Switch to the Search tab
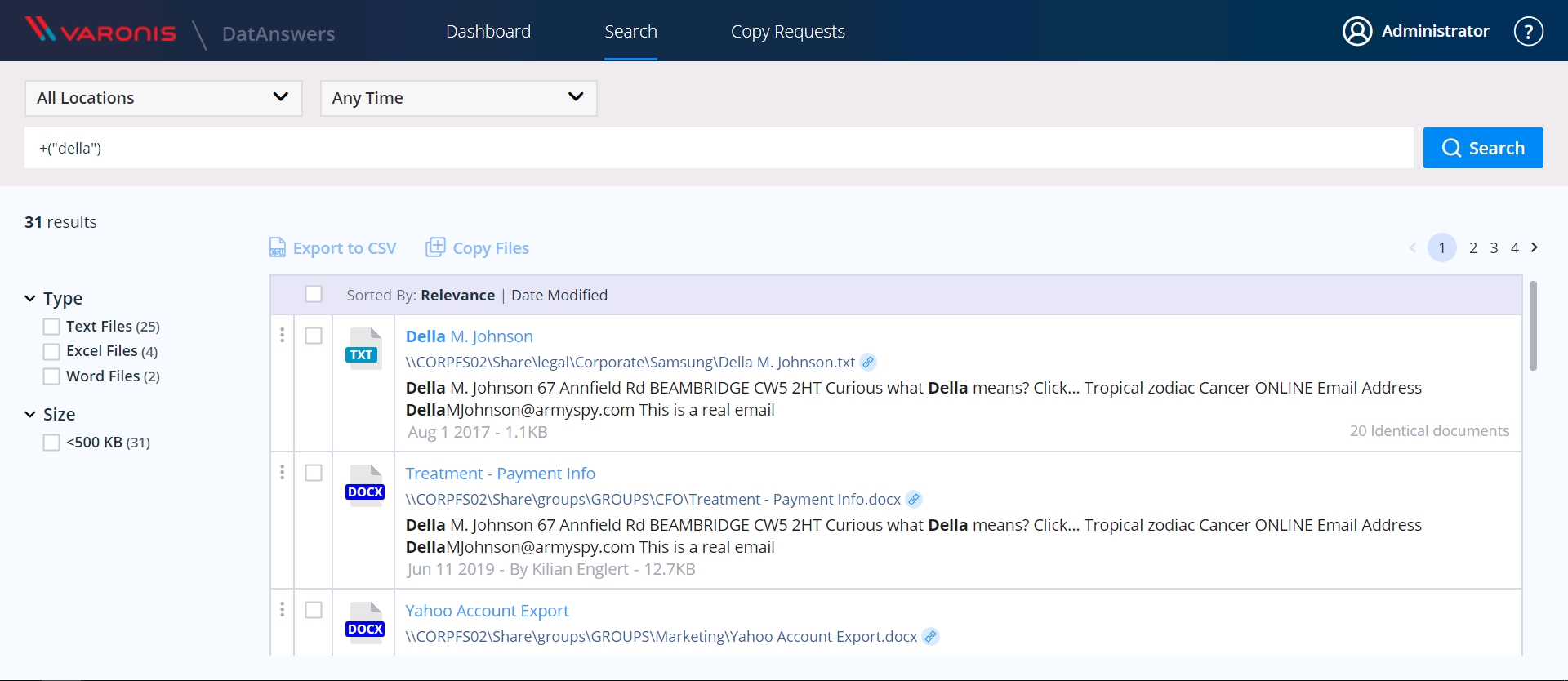 (630, 31)
